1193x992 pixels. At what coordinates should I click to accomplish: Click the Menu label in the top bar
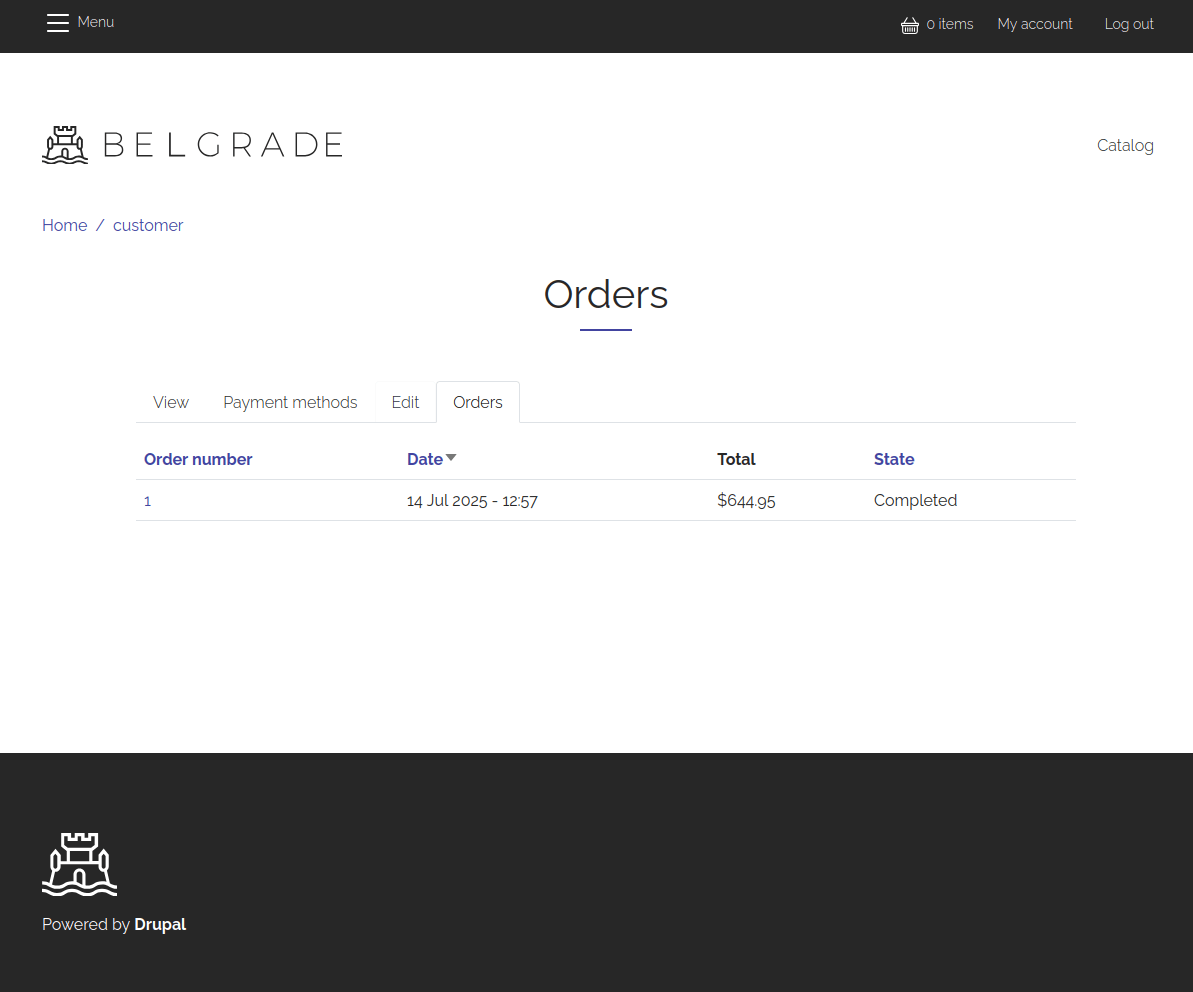96,22
